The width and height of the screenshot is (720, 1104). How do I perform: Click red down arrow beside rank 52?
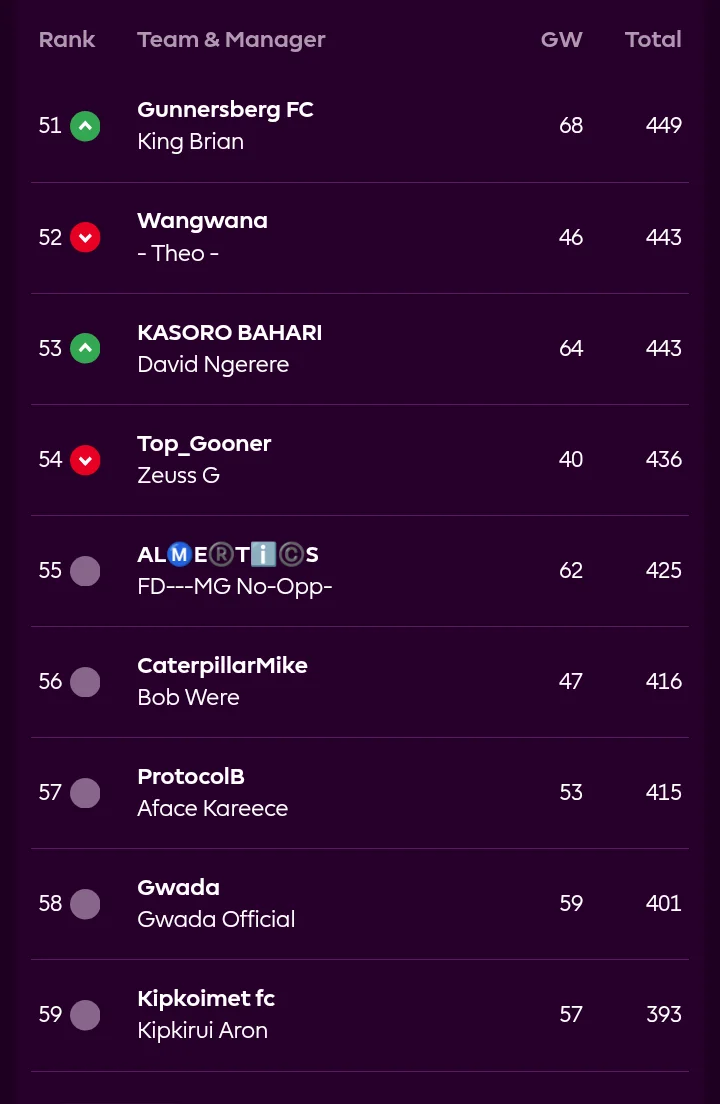85,237
